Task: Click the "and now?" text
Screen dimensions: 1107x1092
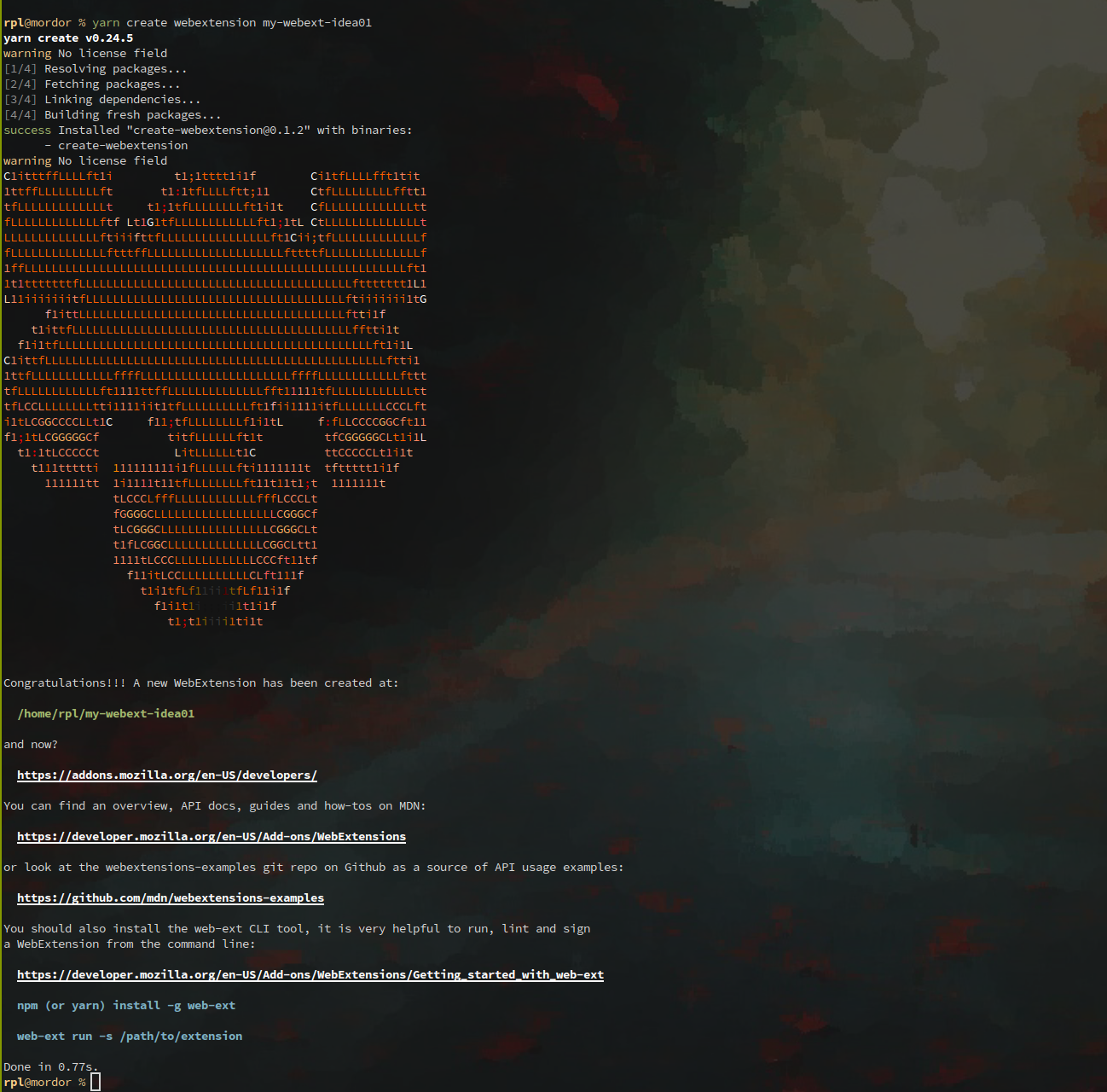Action: pyautogui.click(x=31, y=745)
